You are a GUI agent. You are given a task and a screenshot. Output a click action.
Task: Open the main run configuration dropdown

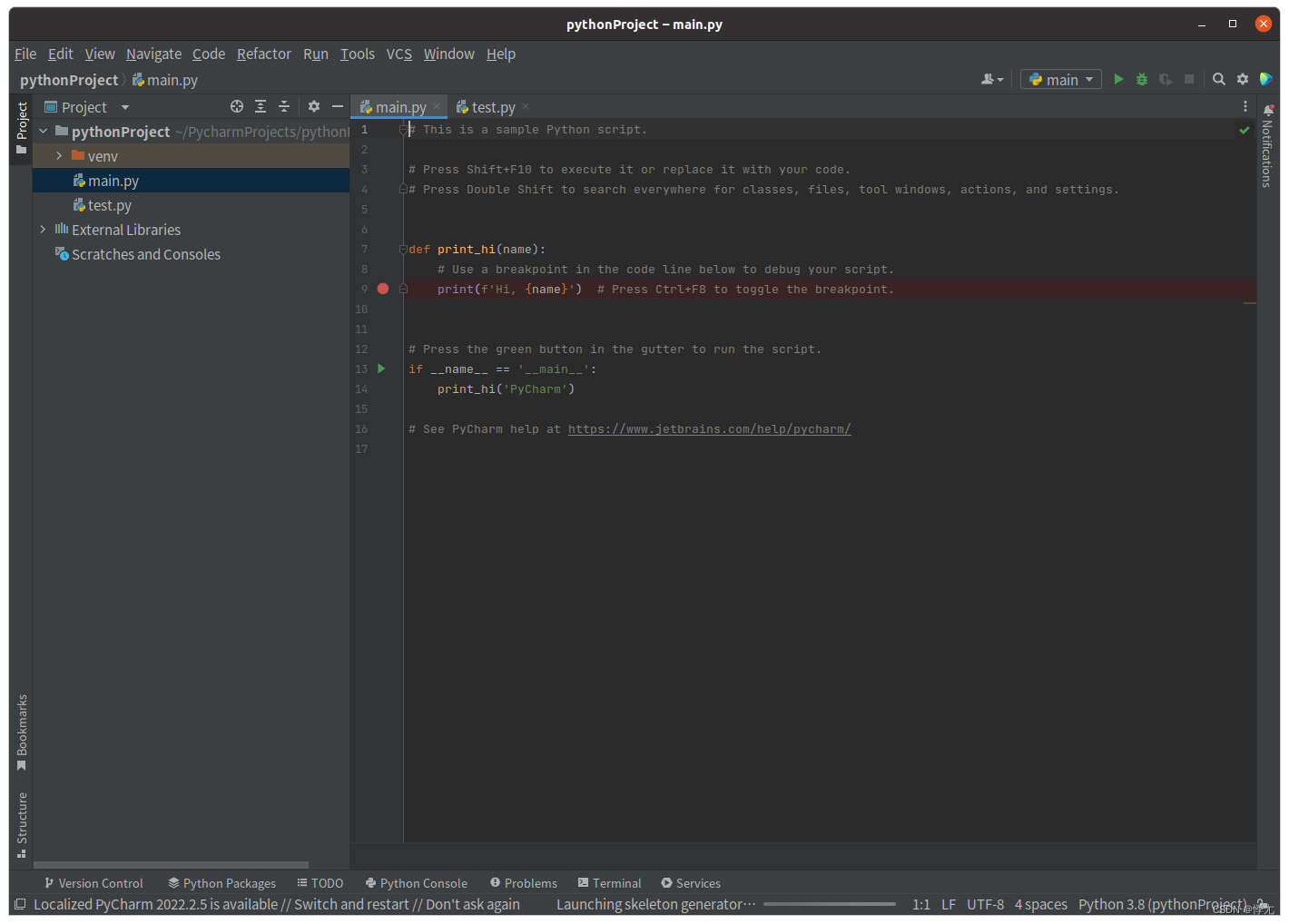tap(1061, 80)
